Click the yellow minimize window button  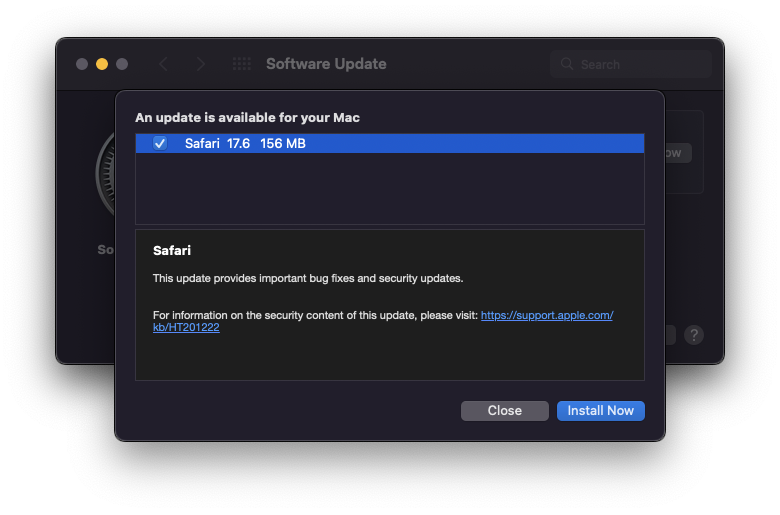[102, 64]
